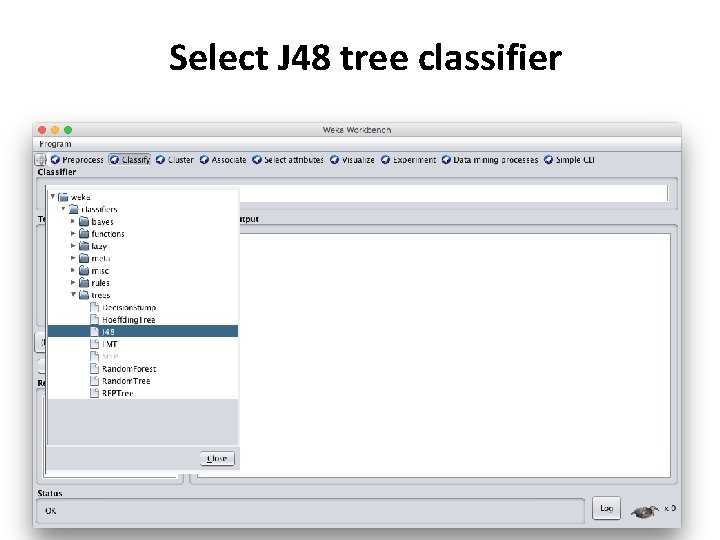Open the Preprocess perspective tab

(77, 160)
